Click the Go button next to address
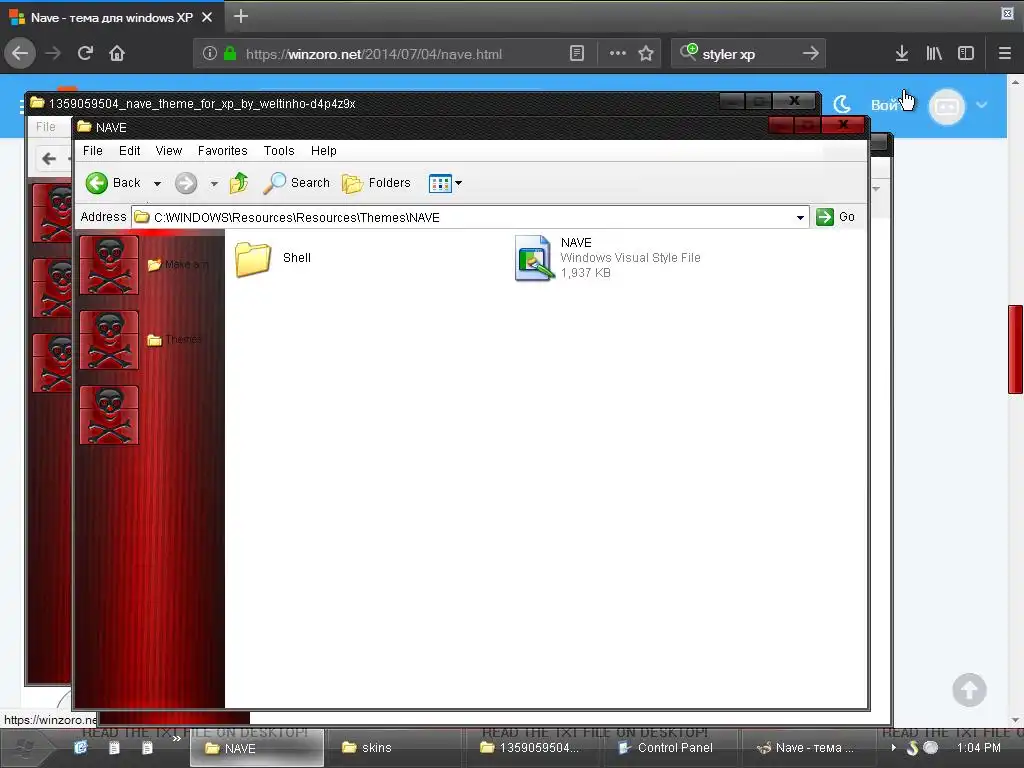This screenshot has height=768, width=1024. [836, 217]
